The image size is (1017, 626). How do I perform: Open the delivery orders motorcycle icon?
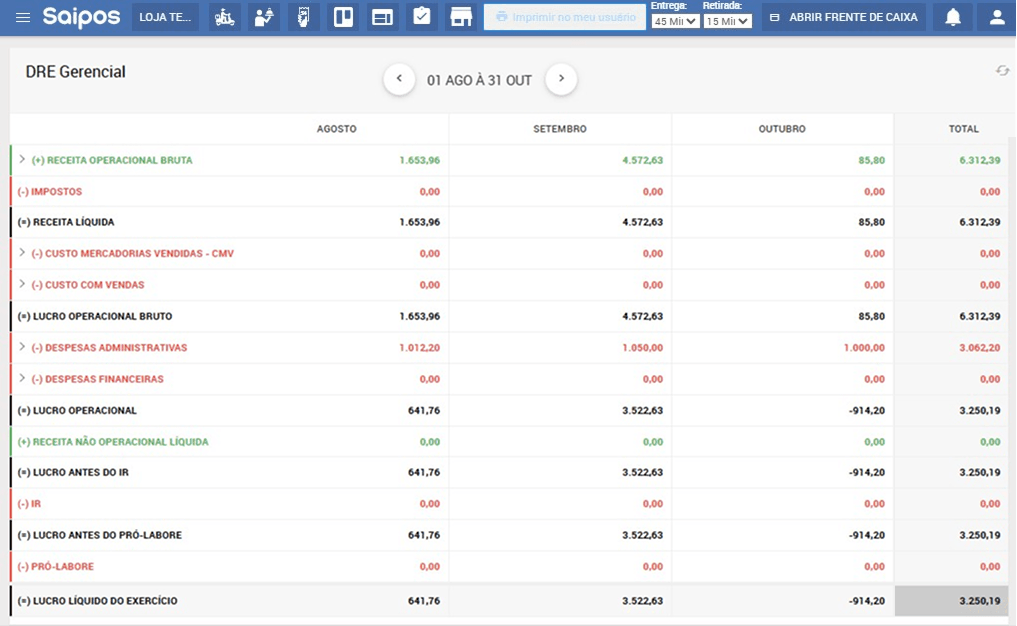point(223,16)
